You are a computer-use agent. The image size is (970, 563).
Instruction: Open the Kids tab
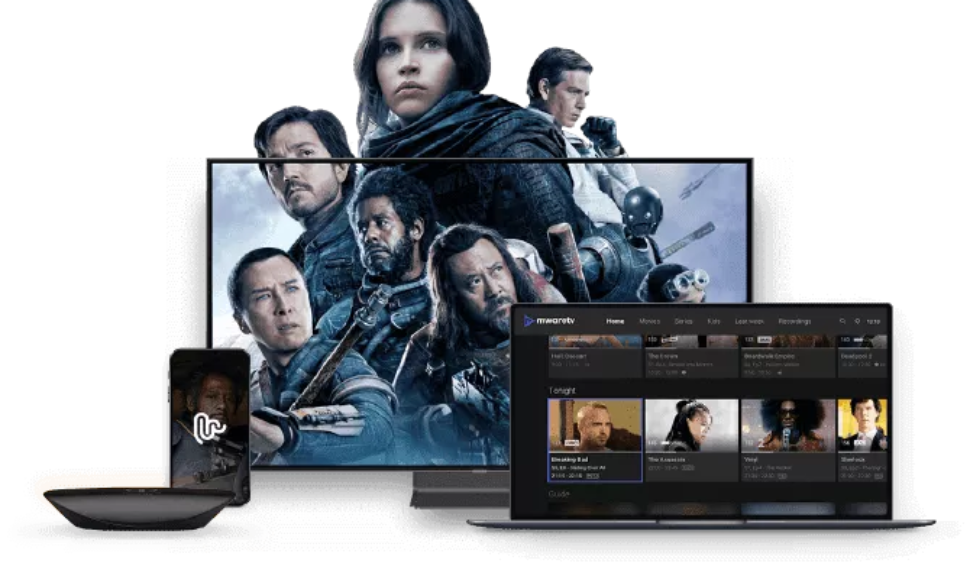coord(714,321)
